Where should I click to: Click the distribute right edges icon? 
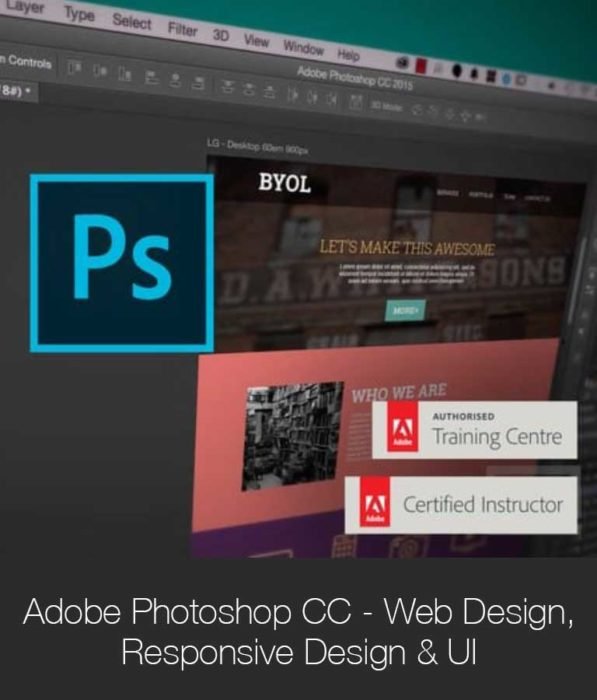click(x=331, y=99)
